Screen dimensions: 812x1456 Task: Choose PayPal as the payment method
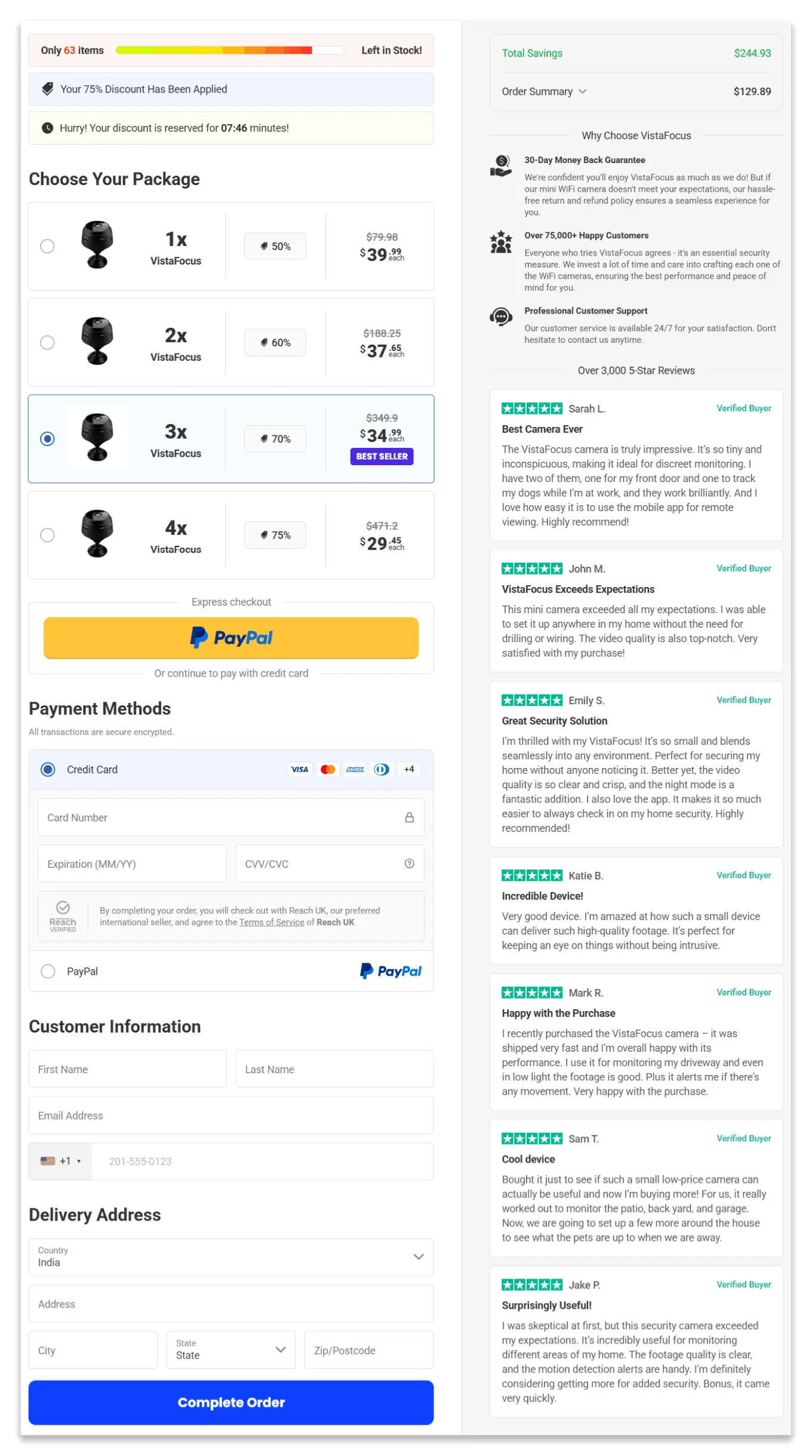click(x=48, y=971)
